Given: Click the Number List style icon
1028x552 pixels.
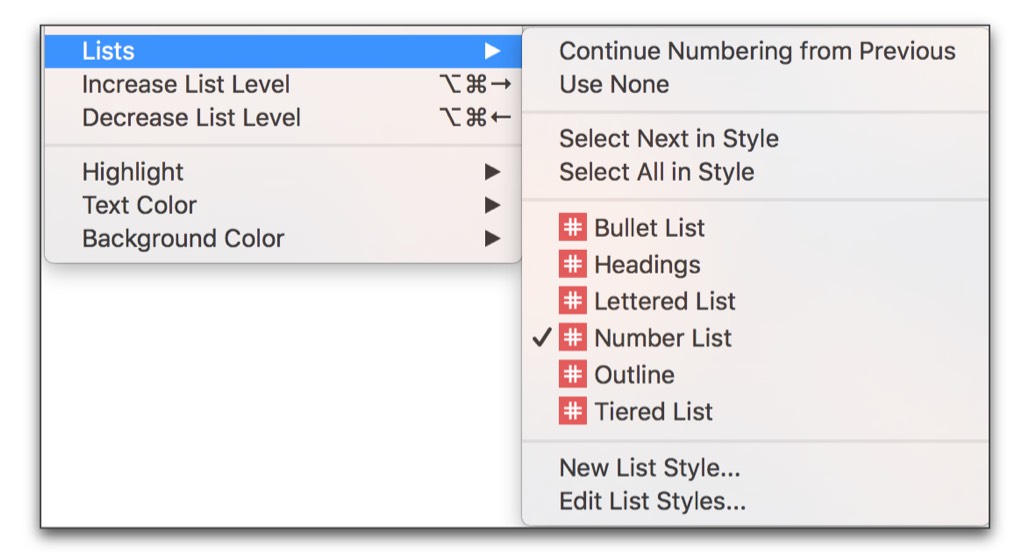Looking at the screenshot, I should tap(572, 338).
